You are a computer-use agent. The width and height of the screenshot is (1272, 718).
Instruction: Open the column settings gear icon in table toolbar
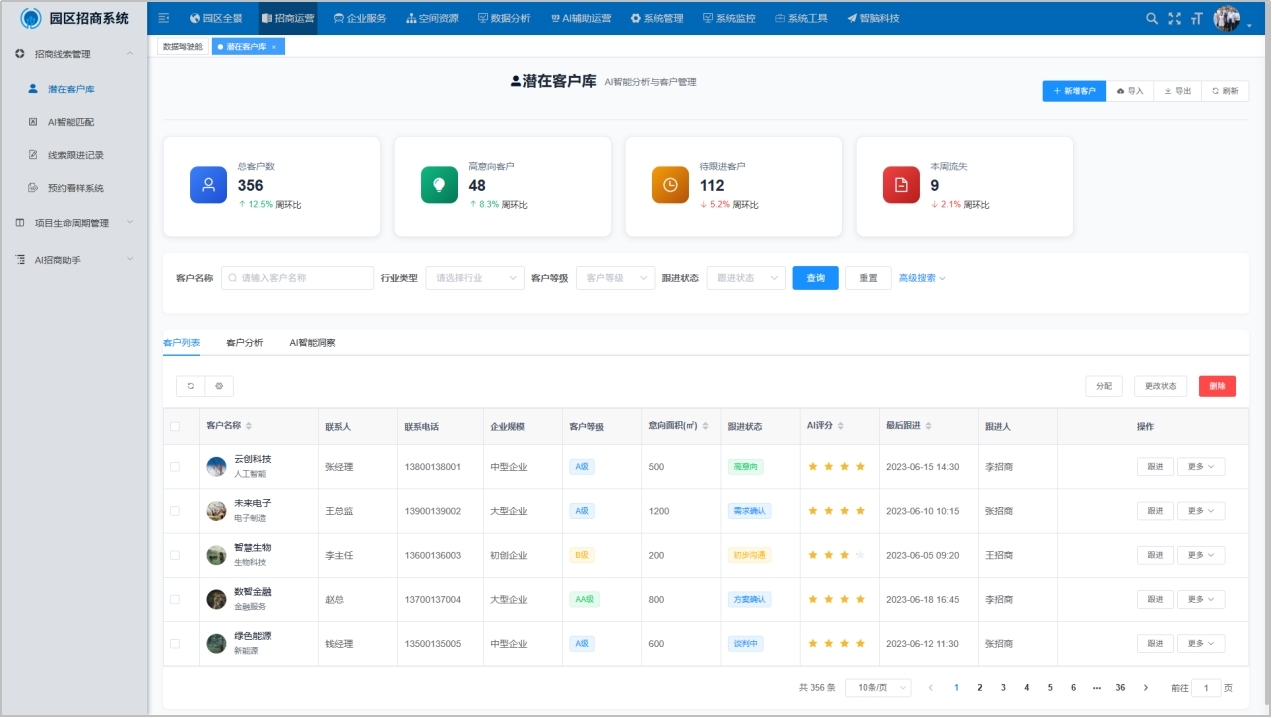(219, 386)
